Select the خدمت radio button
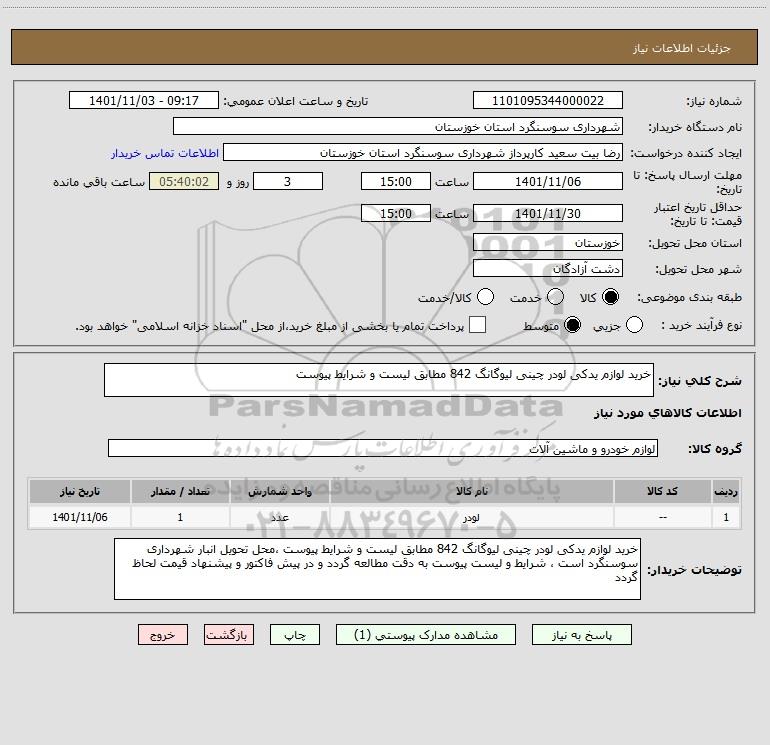 [x=555, y=297]
